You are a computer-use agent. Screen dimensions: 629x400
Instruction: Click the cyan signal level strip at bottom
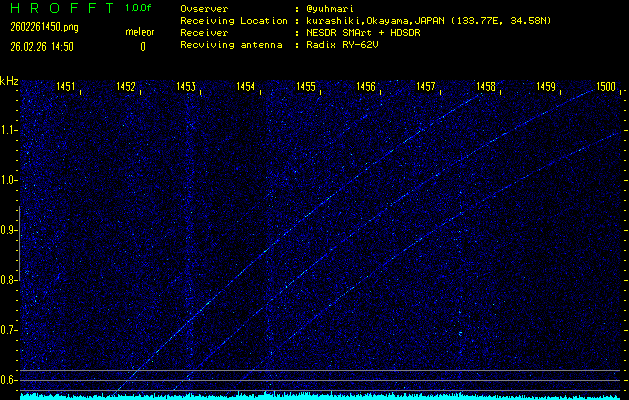click(320, 396)
